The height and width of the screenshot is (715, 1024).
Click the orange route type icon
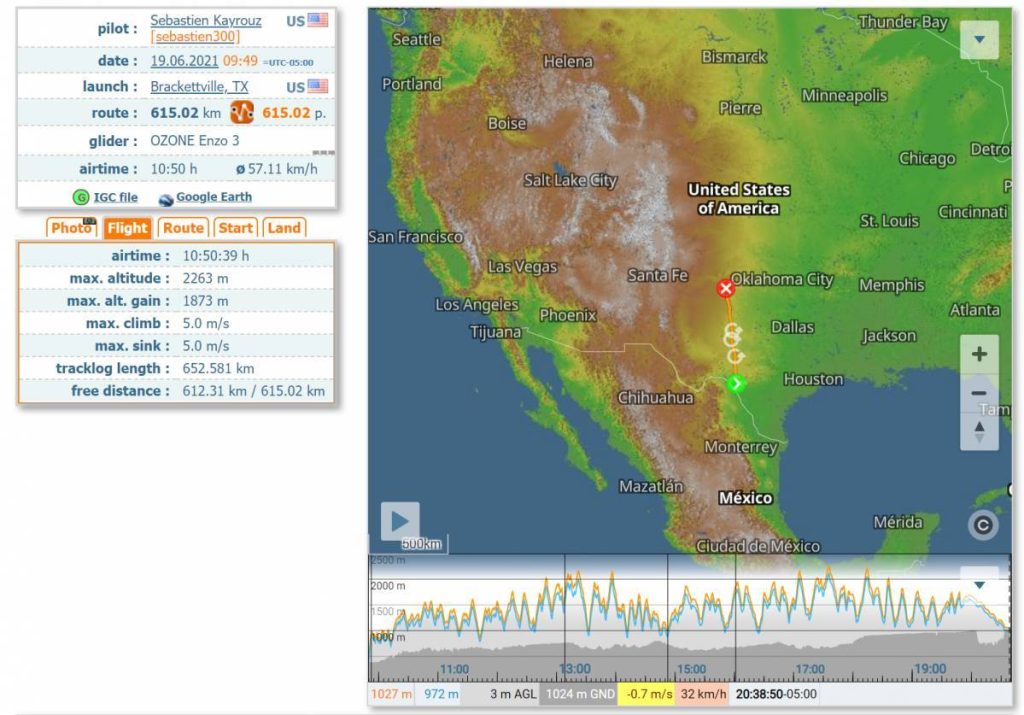coord(242,113)
